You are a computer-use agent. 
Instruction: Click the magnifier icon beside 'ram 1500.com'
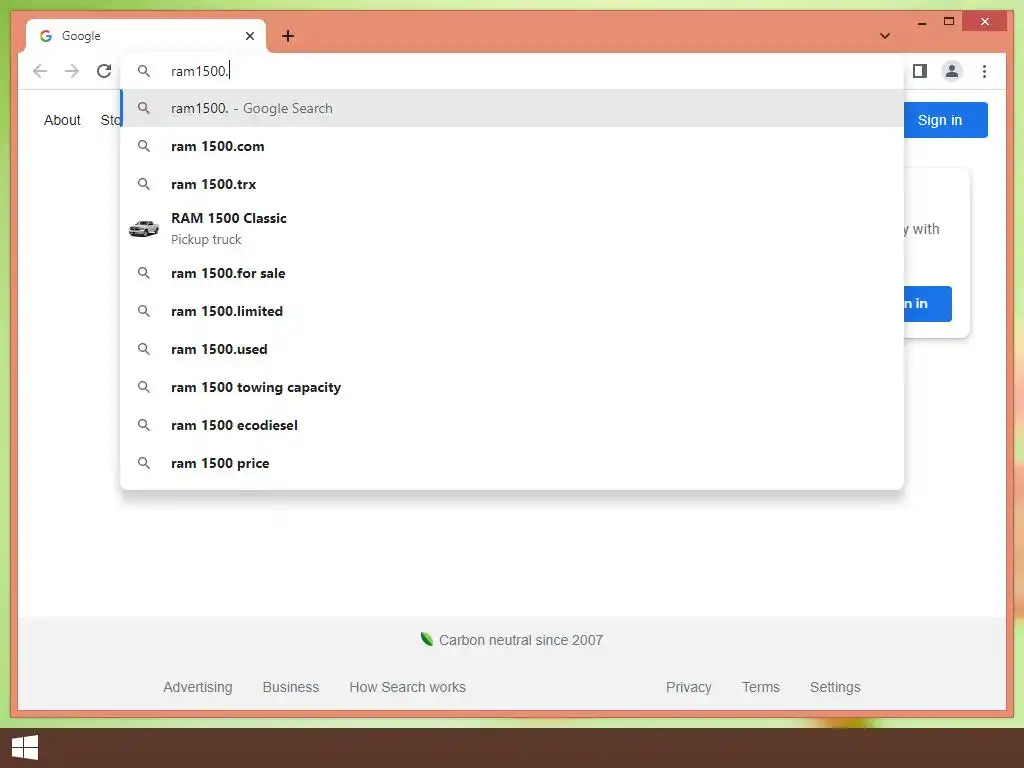[144, 146]
